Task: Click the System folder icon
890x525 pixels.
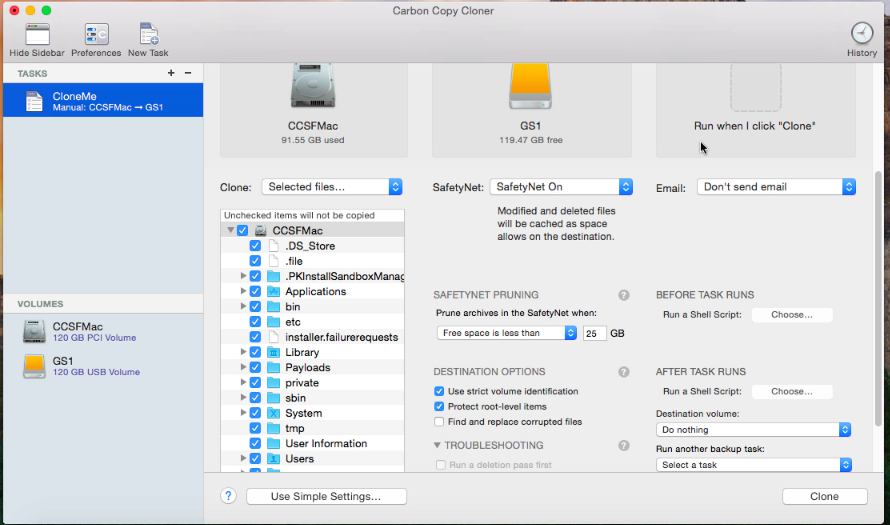Action: point(274,413)
